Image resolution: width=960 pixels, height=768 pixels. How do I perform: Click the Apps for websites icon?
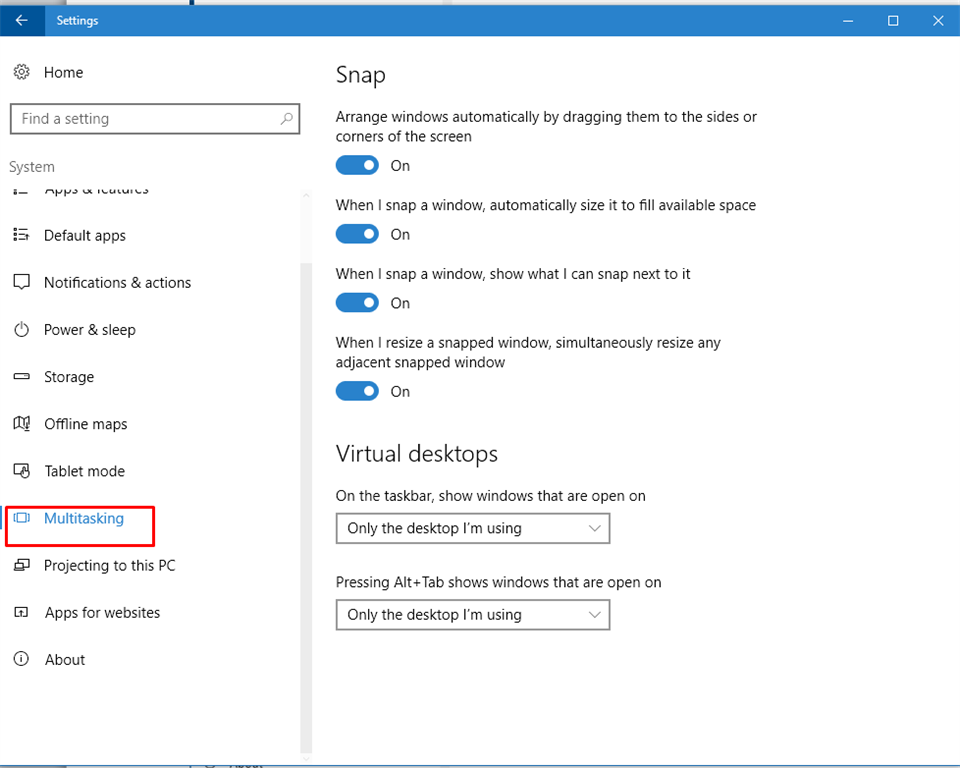(x=21, y=612)
